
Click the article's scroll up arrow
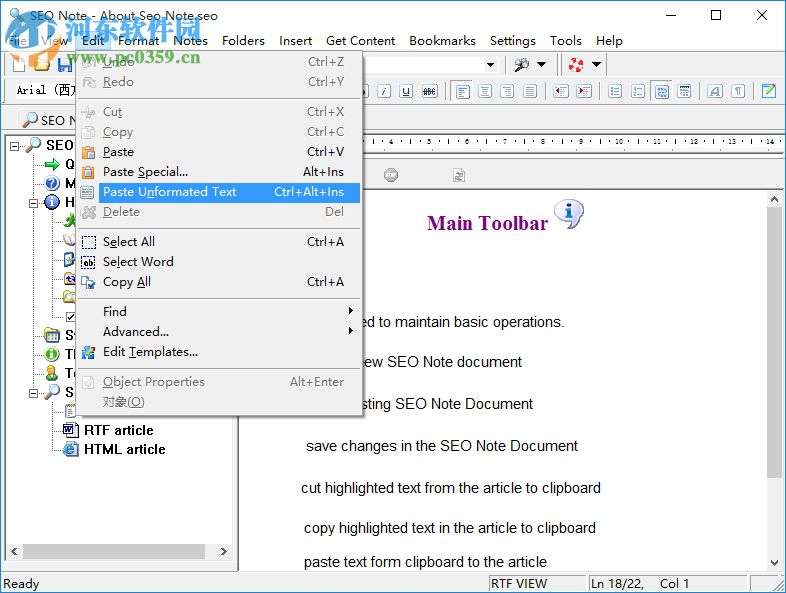(x=774, y=200)
